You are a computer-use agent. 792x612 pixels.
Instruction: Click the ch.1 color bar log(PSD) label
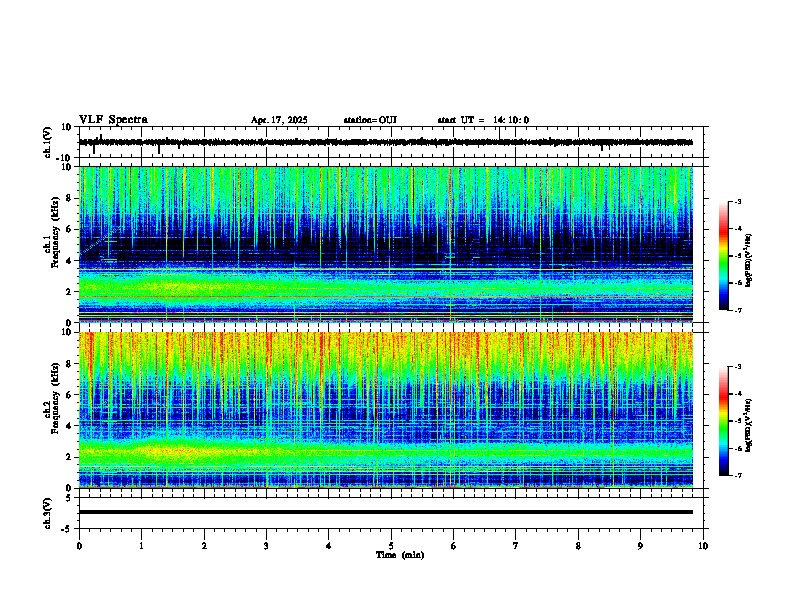coord(749,260)
